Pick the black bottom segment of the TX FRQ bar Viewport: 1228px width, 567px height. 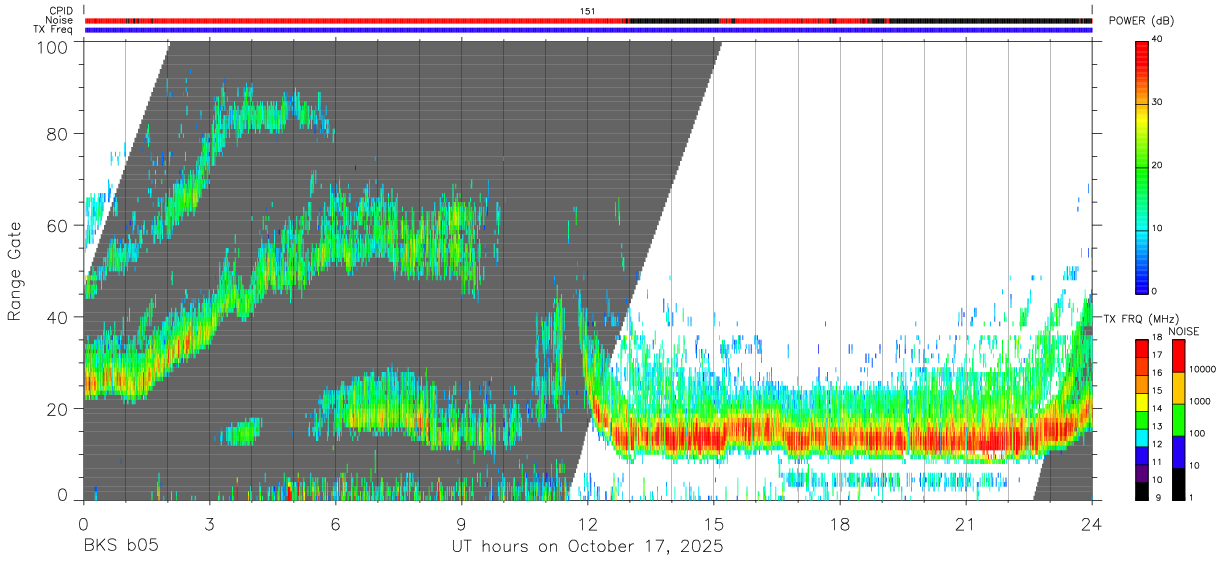click(x=1143, y=491)
